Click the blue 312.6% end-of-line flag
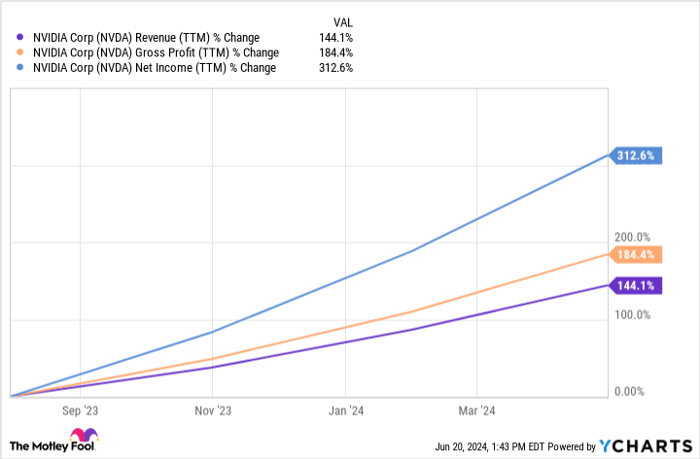This screenshot has width=700, height=459. [x=635, y=155]
